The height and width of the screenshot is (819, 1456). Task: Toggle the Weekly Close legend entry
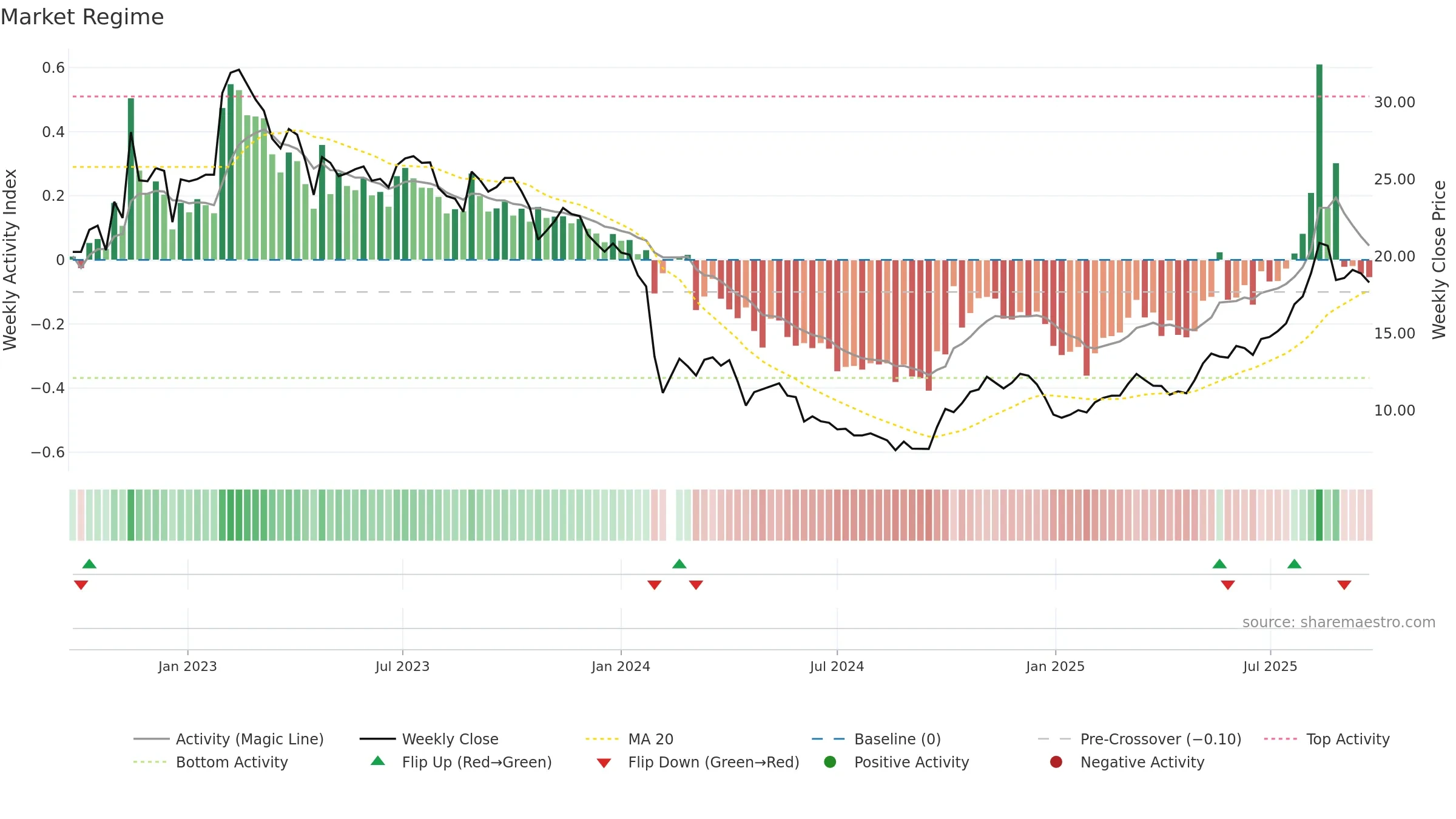(x=429, y=739)
